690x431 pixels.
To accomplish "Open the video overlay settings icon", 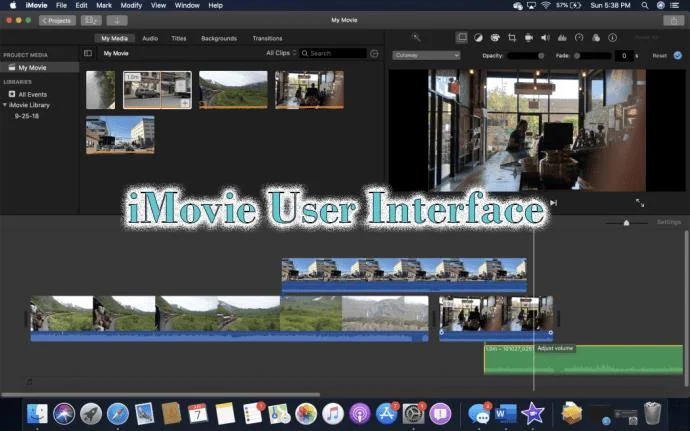I will coord(462,38).
